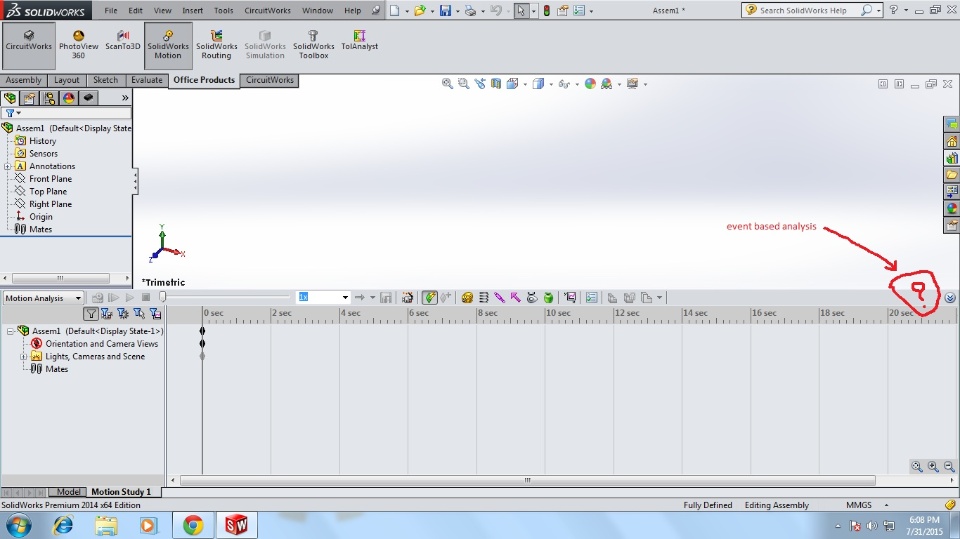Viewport: 960px width, 539px height.
Task: Open the File menu
Action: (x=111, y=10)
